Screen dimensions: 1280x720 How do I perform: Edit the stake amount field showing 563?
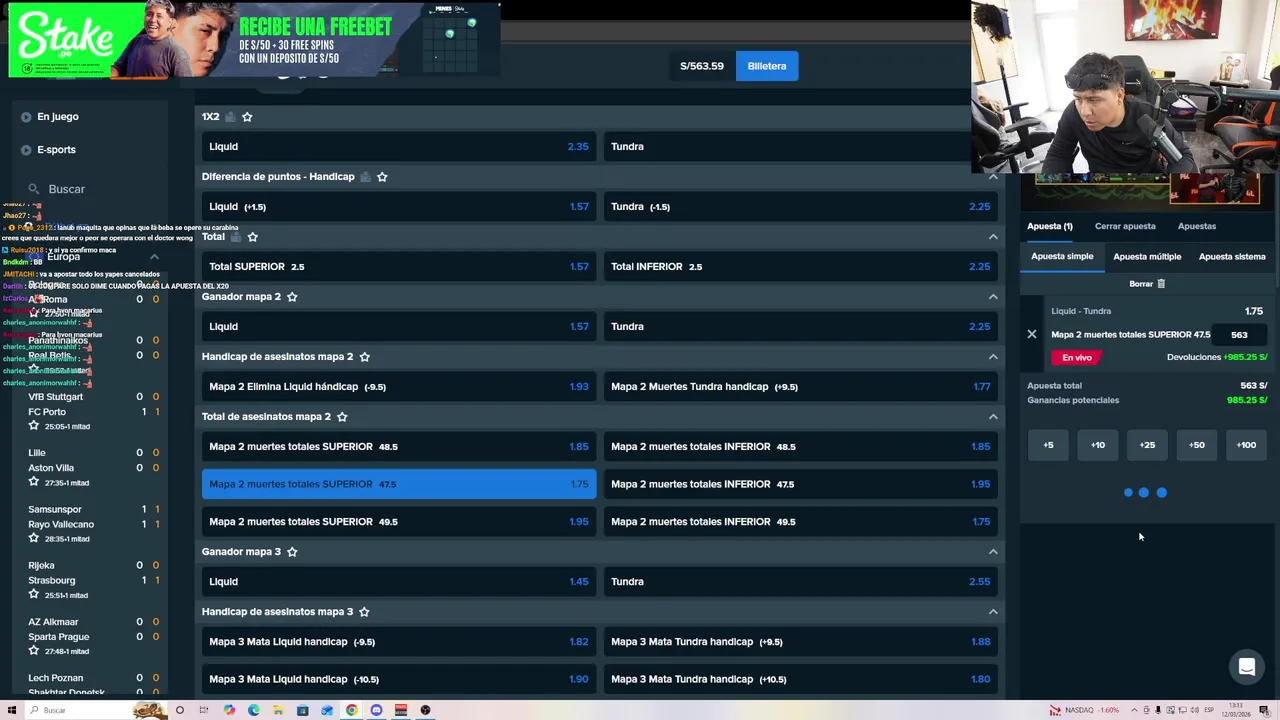pos(1241,335)
